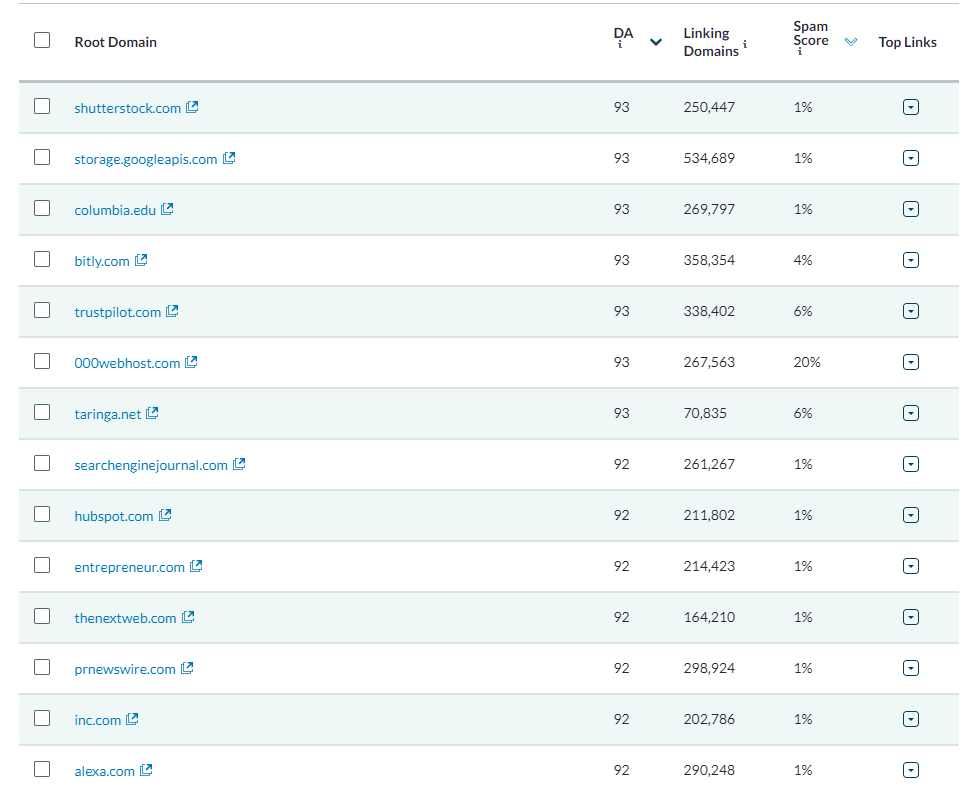Expand Top Links for entrepreneur.com
Viewport: 964px width, 787px height.
(911, 566)
